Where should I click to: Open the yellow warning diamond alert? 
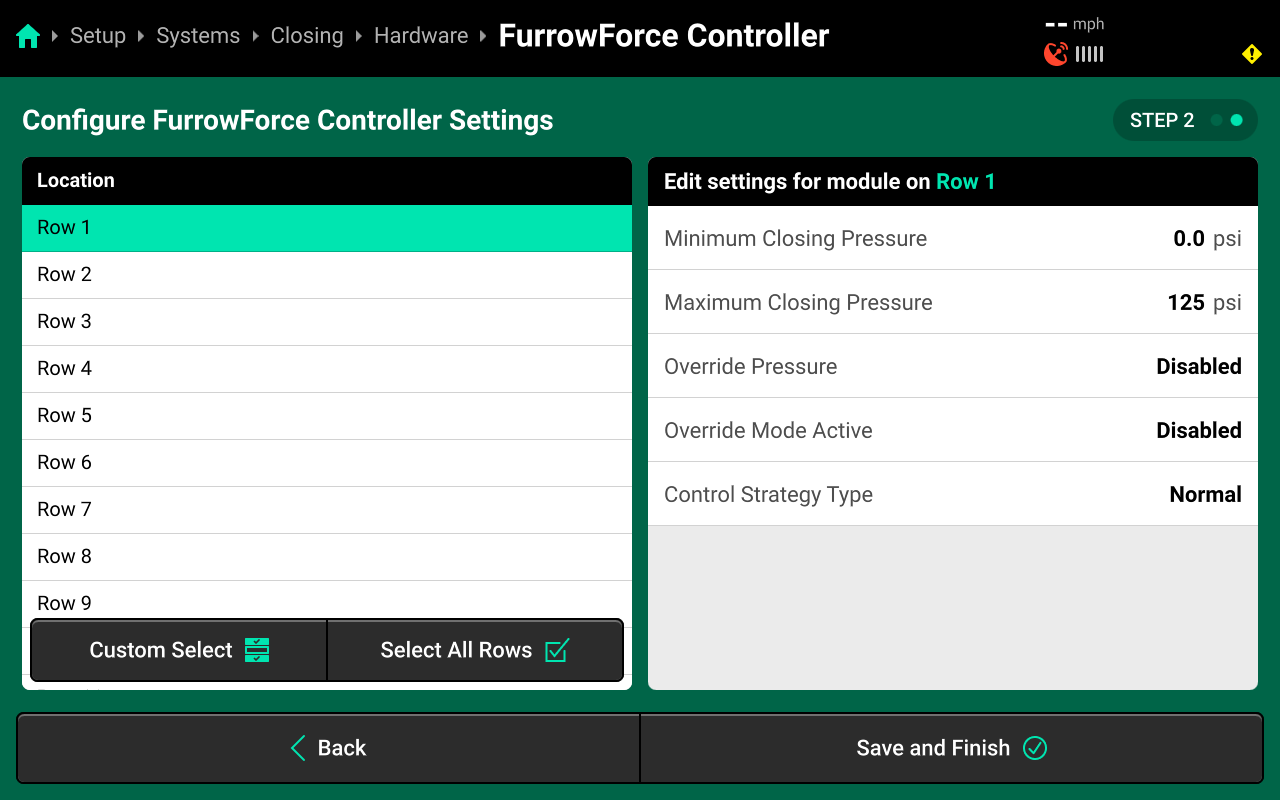(1251, 54)
